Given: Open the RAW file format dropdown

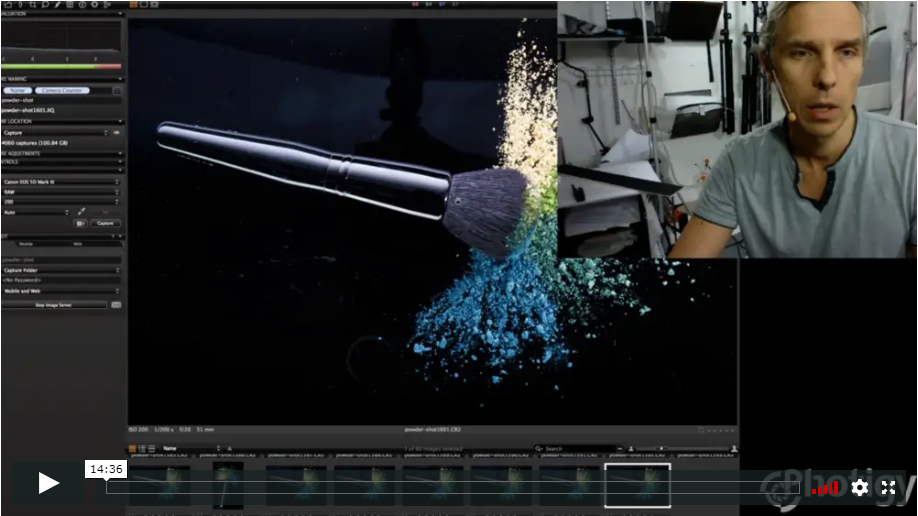Looking at the screenshot, I should [x=61, y=192].
